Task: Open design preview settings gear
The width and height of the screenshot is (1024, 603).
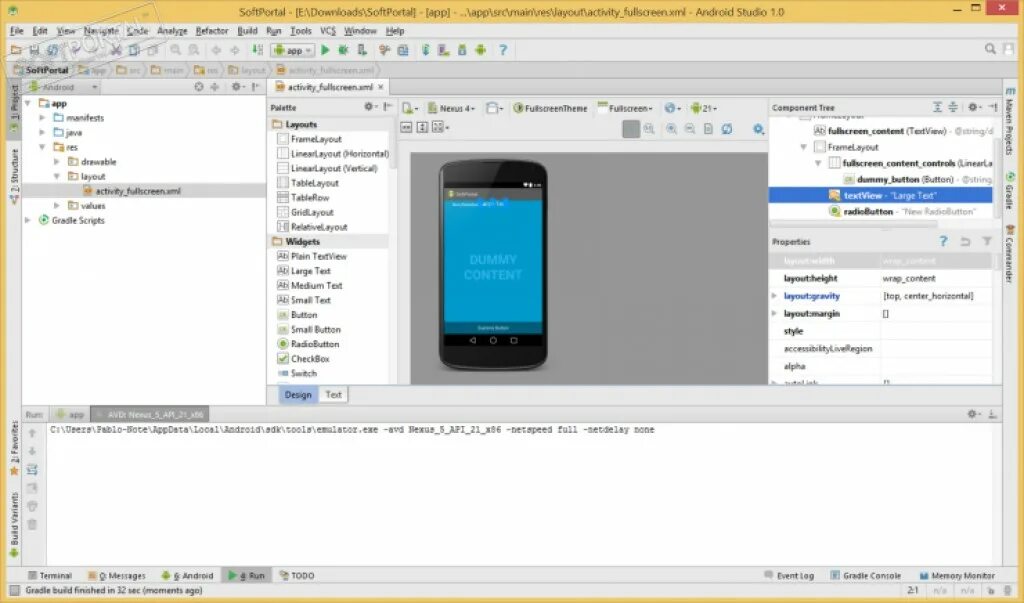Action: (x=758, y=129)
